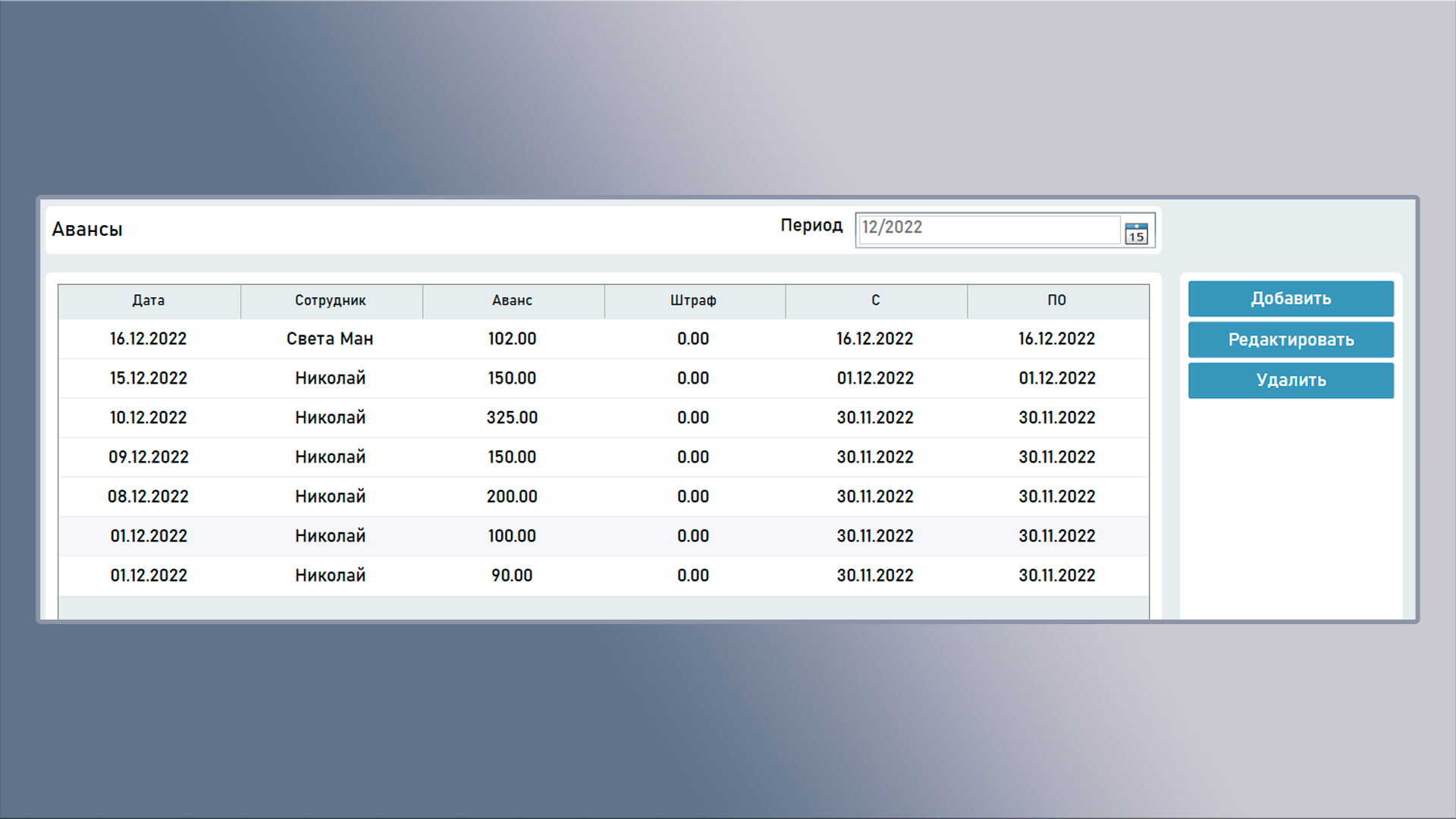Image resolution: width=1456 pixels, height=819 pixels.
Task: Click the Добавить button
Action: click(1290, 299)
